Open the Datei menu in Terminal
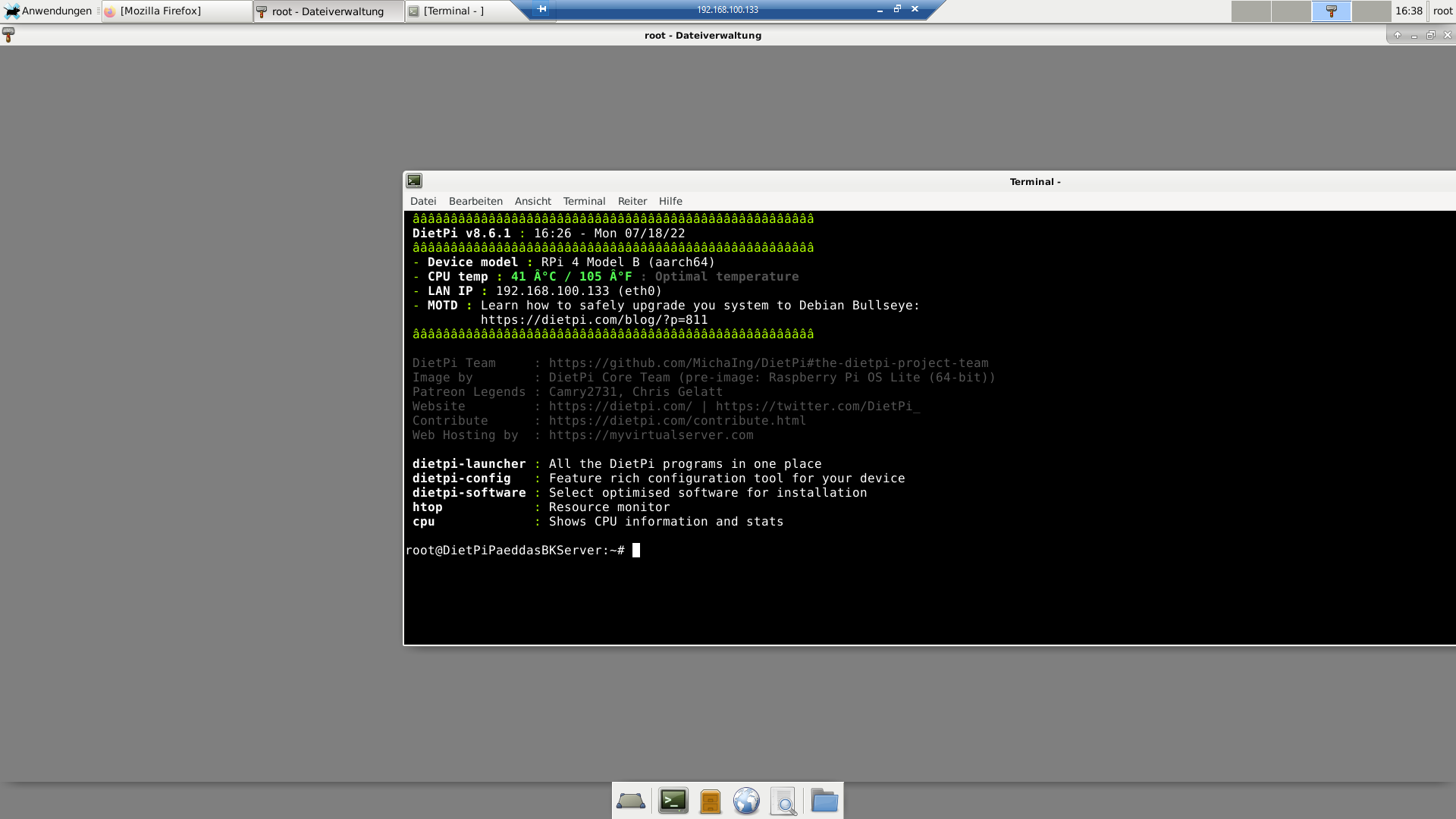Viewport: 1456px width, 819px height. [x=423, y=201]
